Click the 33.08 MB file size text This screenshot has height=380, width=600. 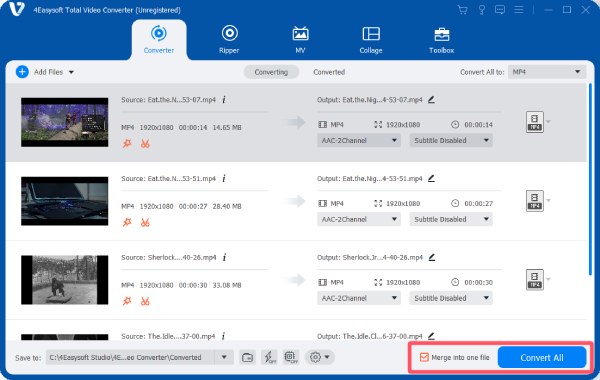coord(227,285)
